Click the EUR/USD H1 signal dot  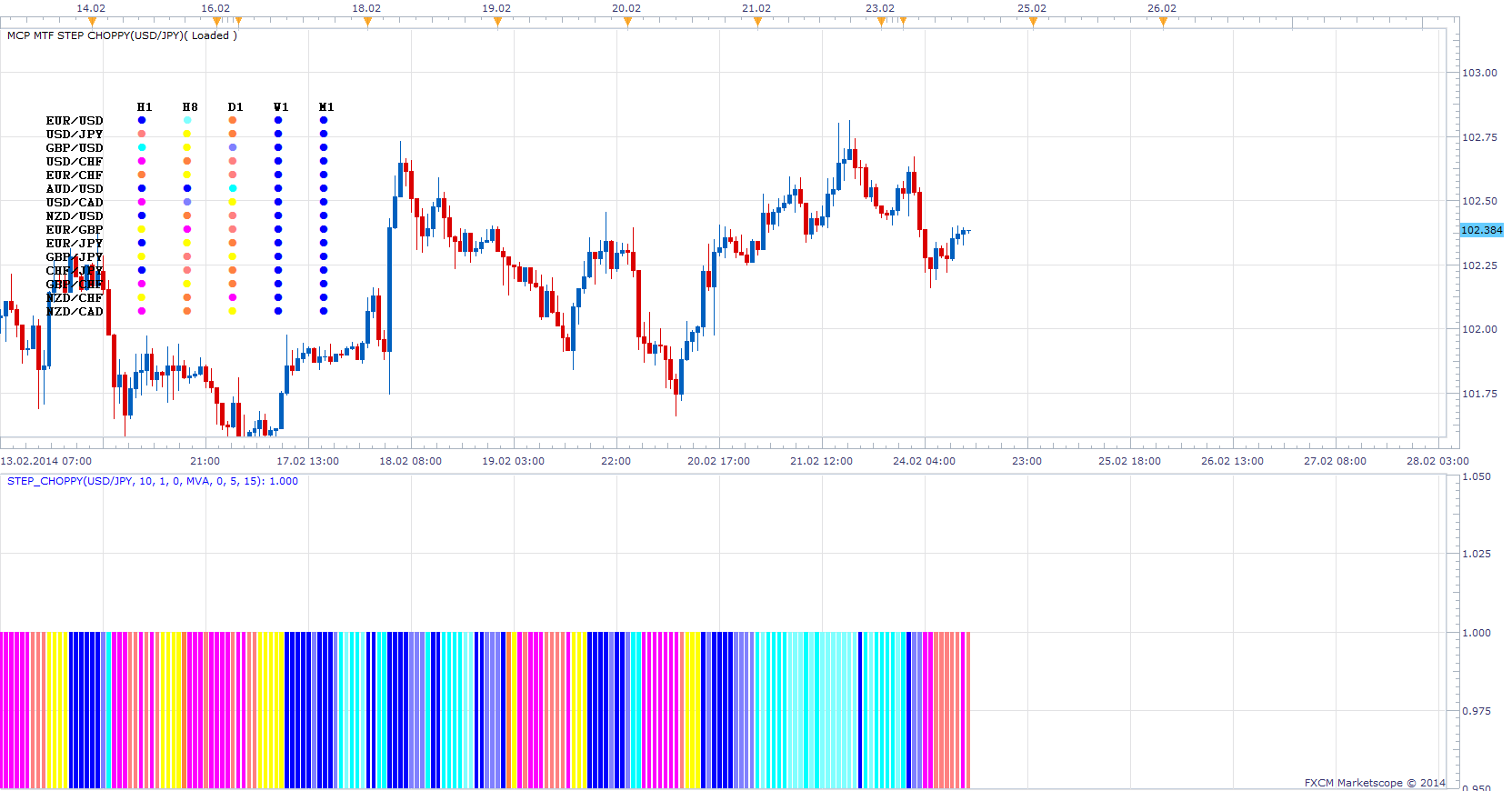(142, 120)
